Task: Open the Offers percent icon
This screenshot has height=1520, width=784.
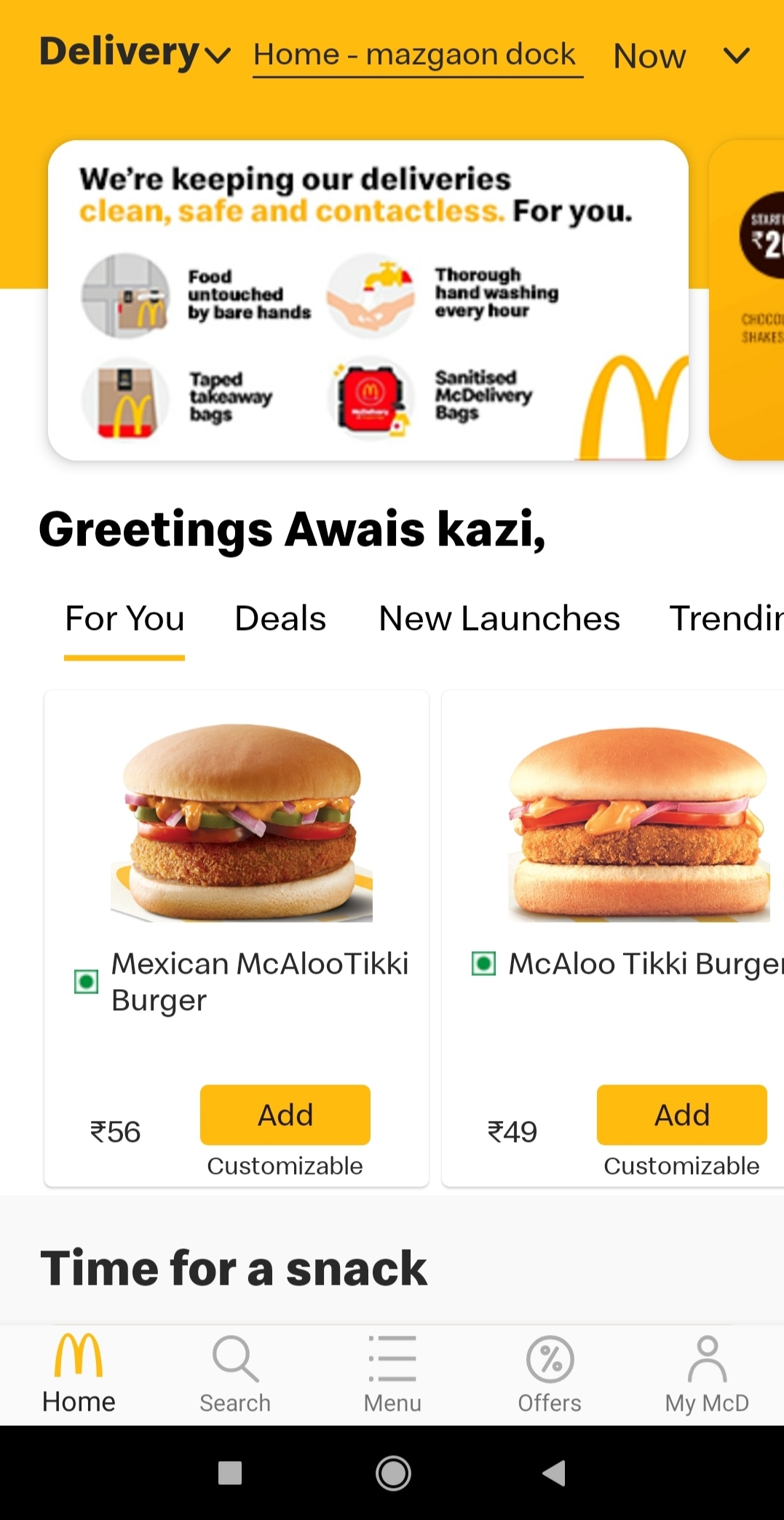Action: pyautogui.click(x=550, y=1359)
